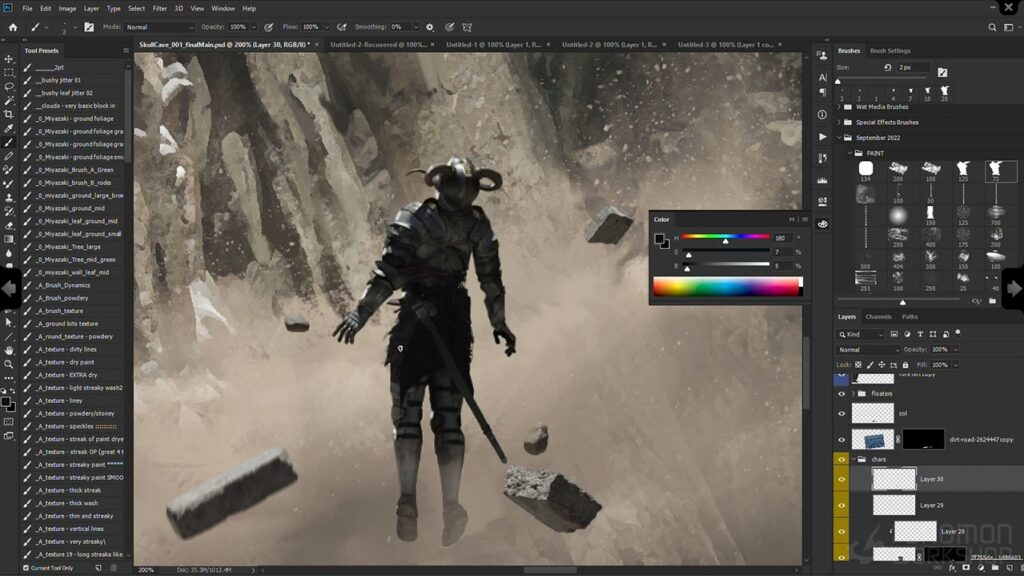
Task: Click the search icon at top right
Action: tap(992, 27)
